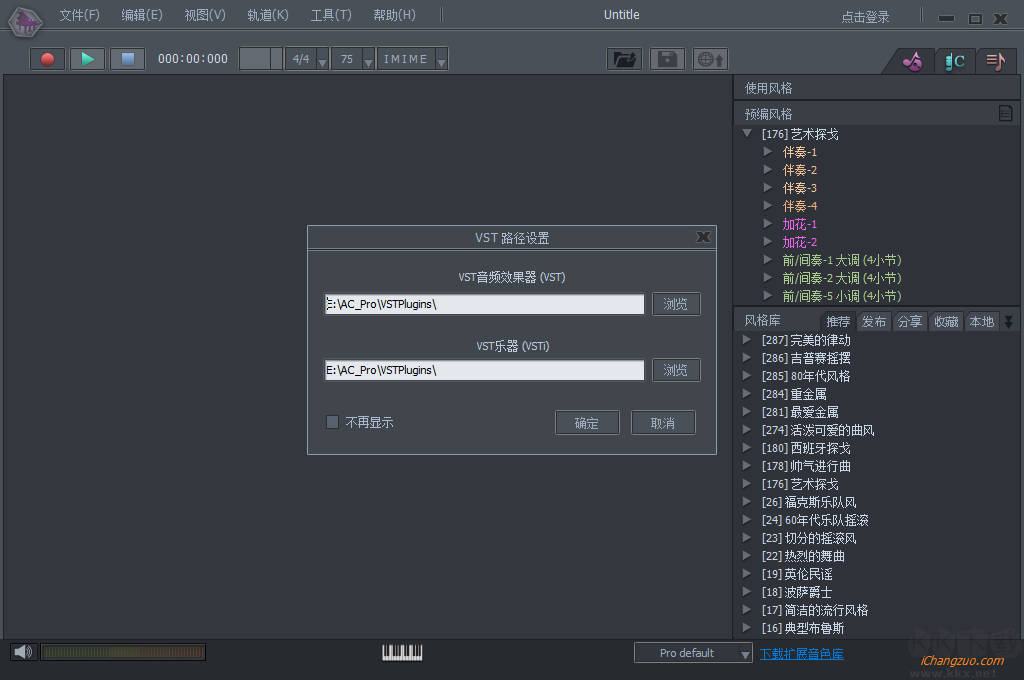Switch to the 收藏 tab
Image resolution: width=1024 pixels, height=680 pixels.
[946, 321]
